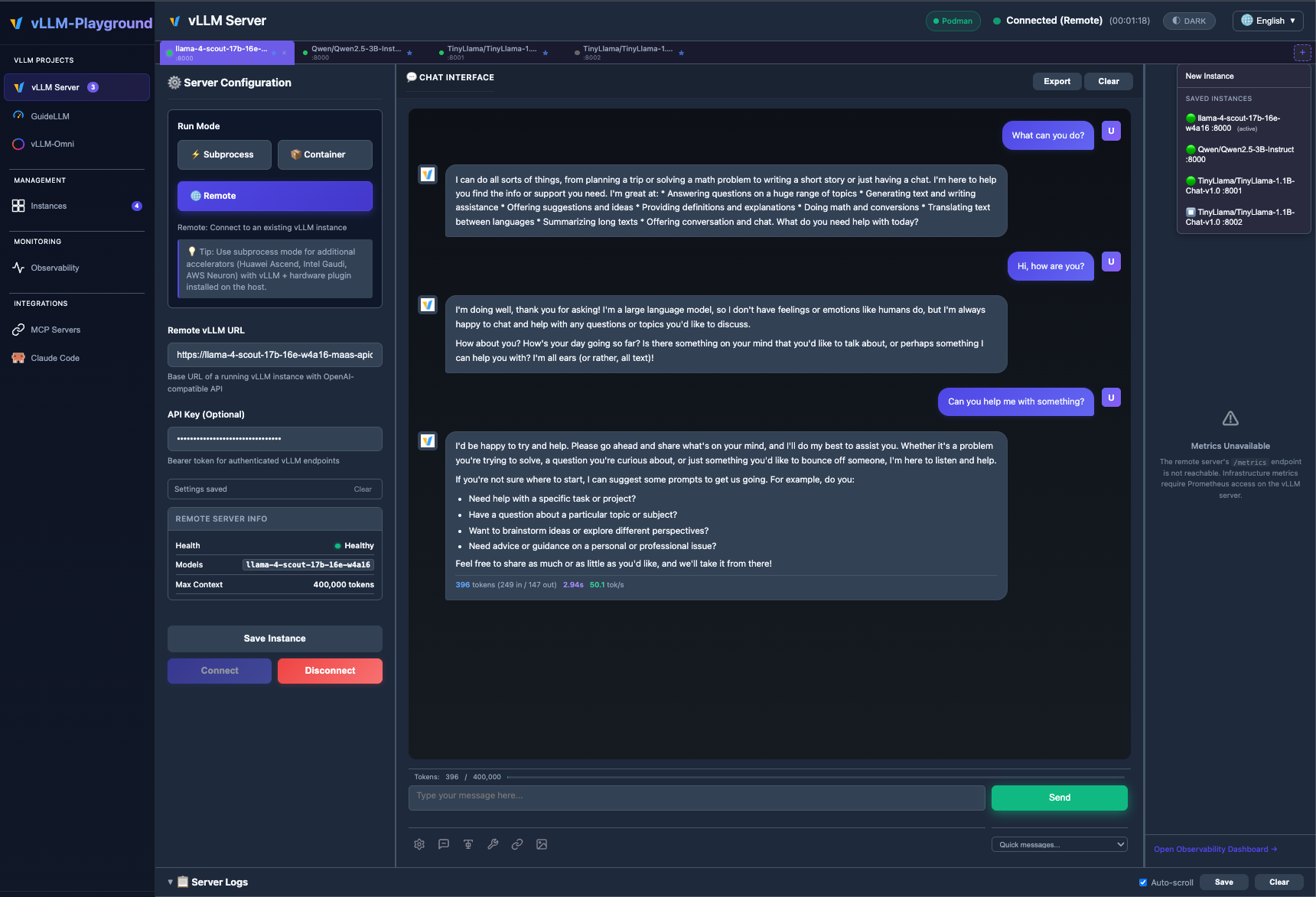Click user avatar next to 'What can you do?'
1316x897 pixels.
pyautogui.click(x=1111, y=131)
